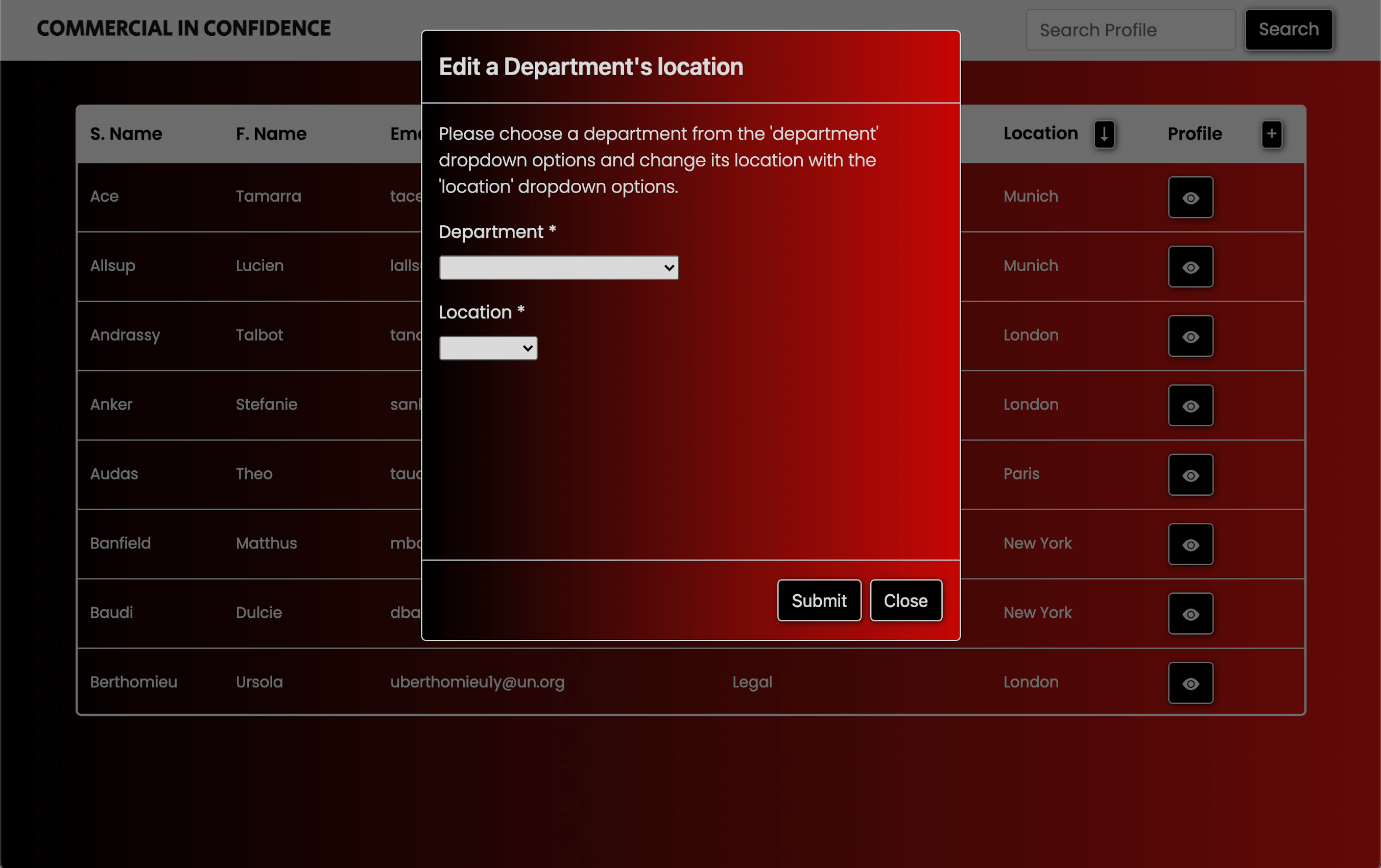Click the dialog instruction paragraph
Viewport: 1381px width, 868px height.
(x=658, y=160)
